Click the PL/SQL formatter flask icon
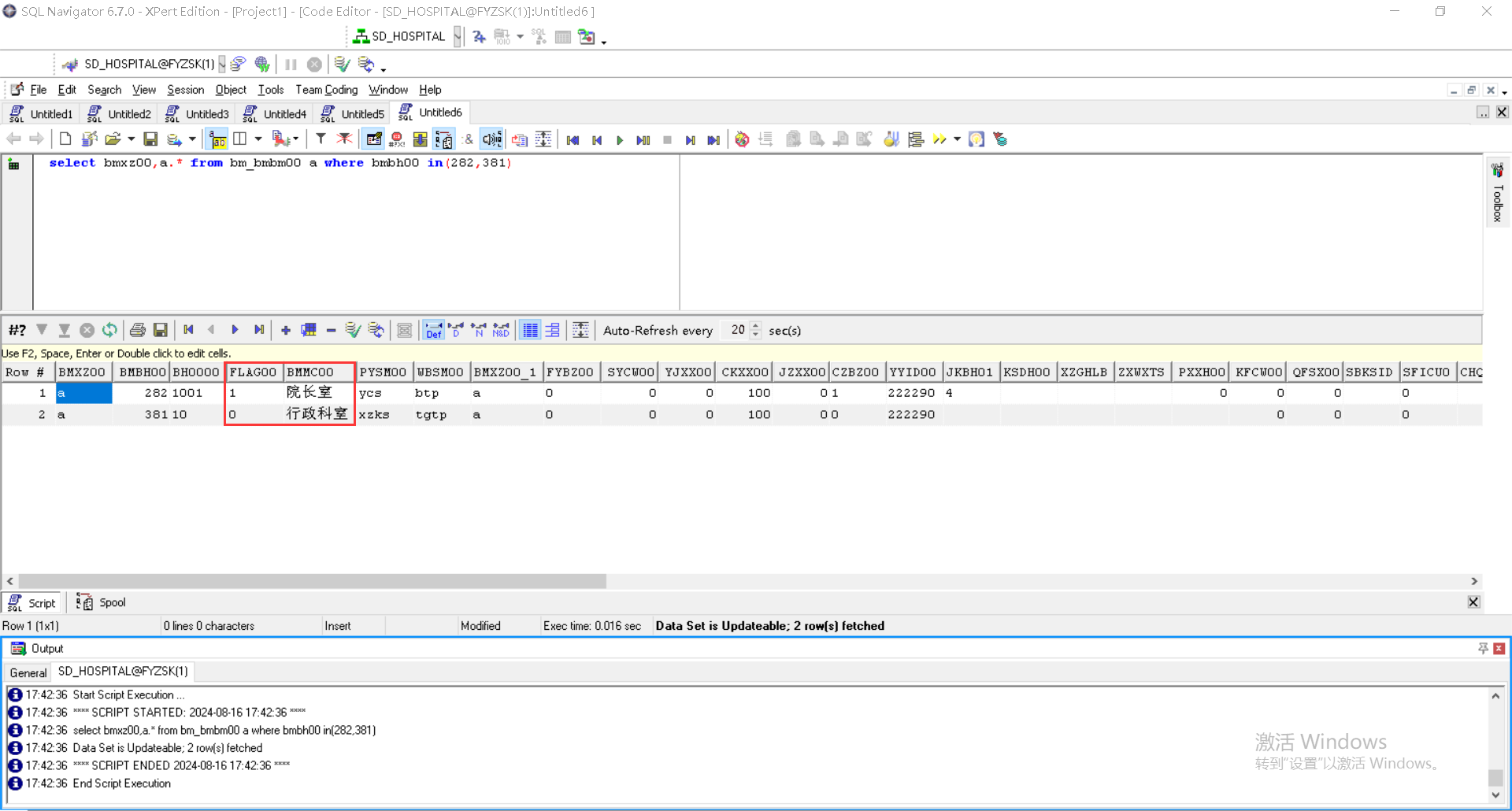1512x811 pixels. click(891, 139)
